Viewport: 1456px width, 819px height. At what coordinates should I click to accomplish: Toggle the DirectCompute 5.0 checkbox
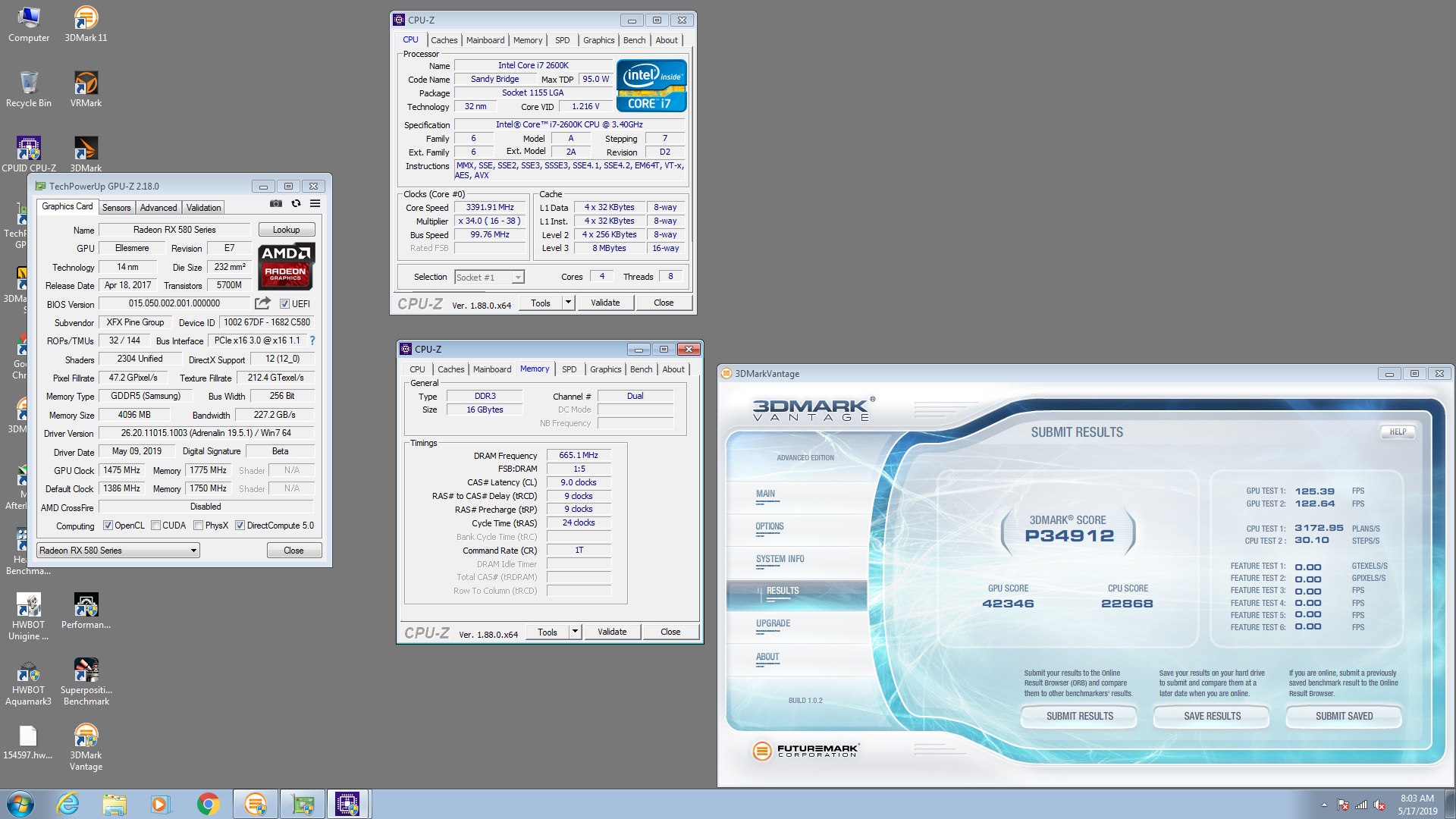coord(240,526)
